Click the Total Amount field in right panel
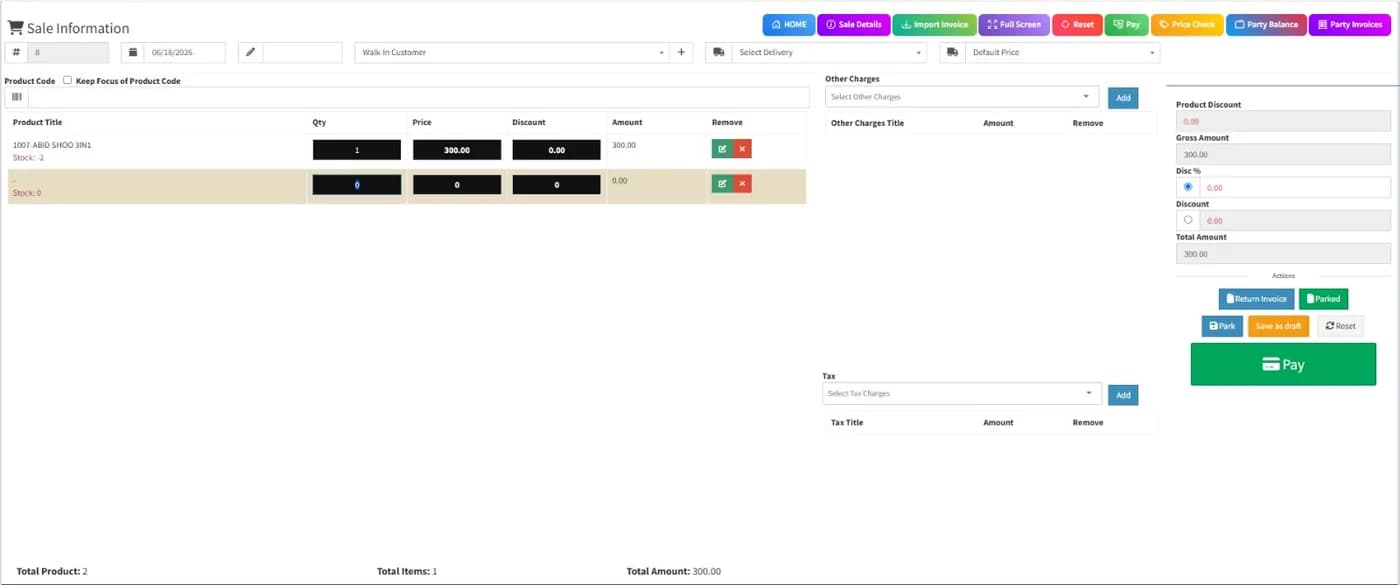The width and height of the screenshot is (1400, 585). pos(1283,254)
